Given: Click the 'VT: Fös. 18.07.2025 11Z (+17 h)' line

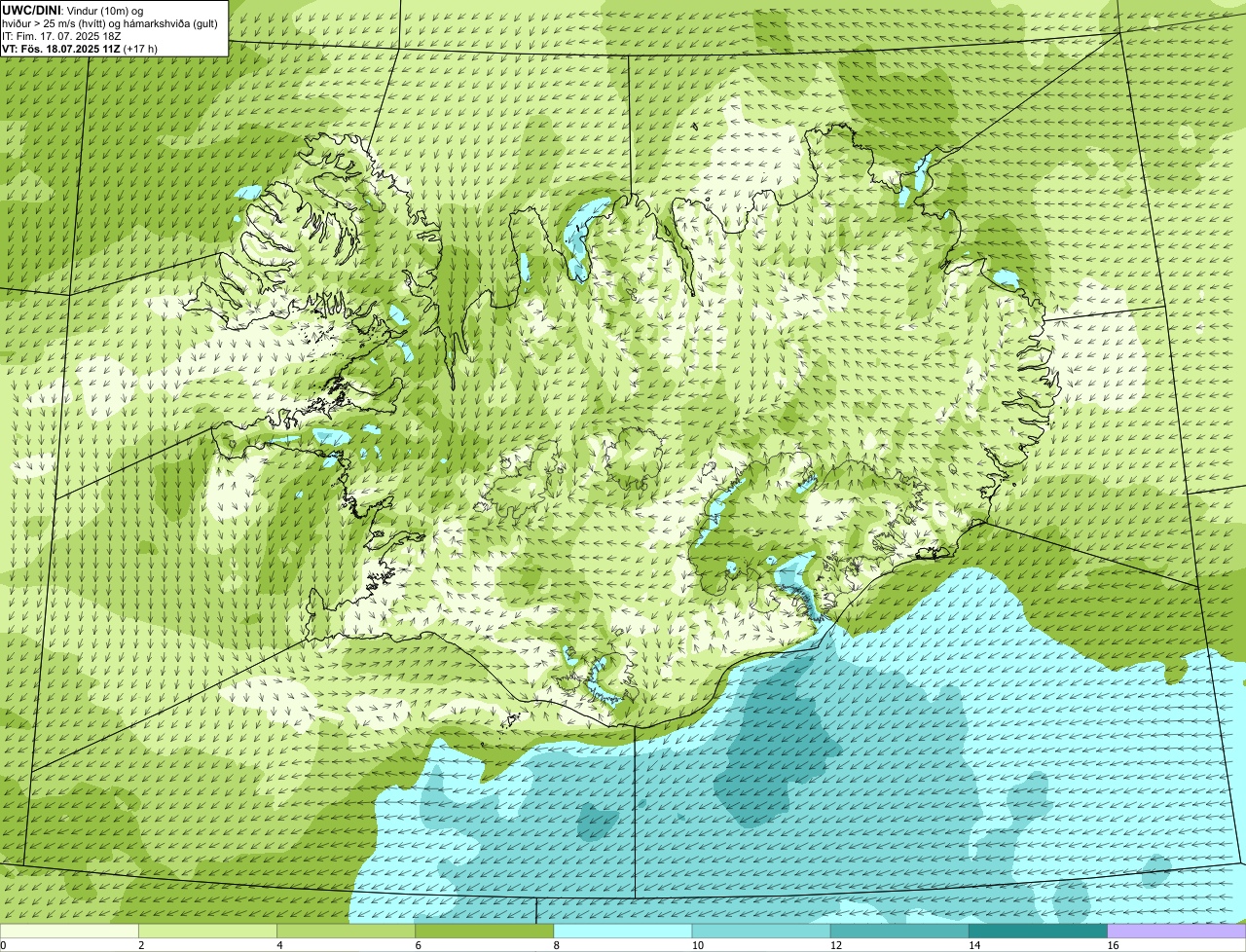Looking at the screenshot, I should click(80, 49).
